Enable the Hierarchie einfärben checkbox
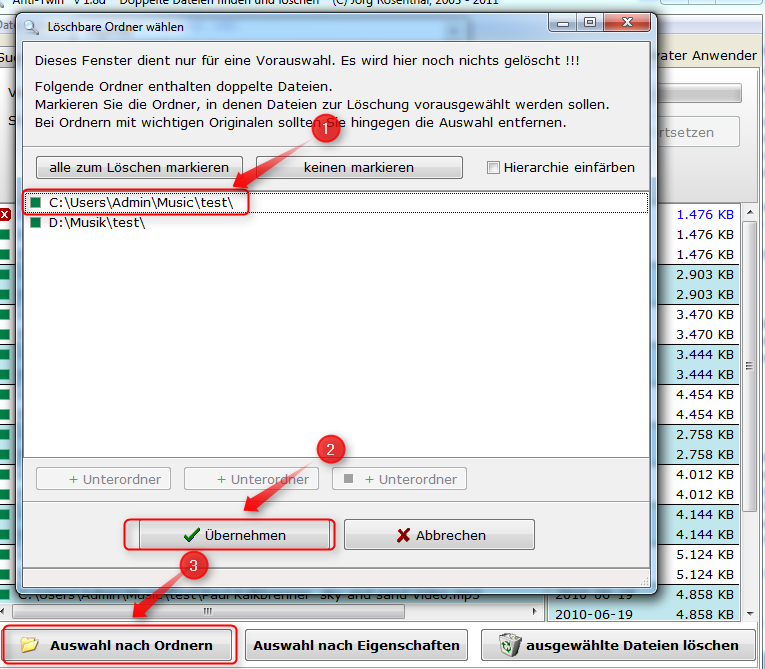765x669 pixels. (x=493, y=168)
